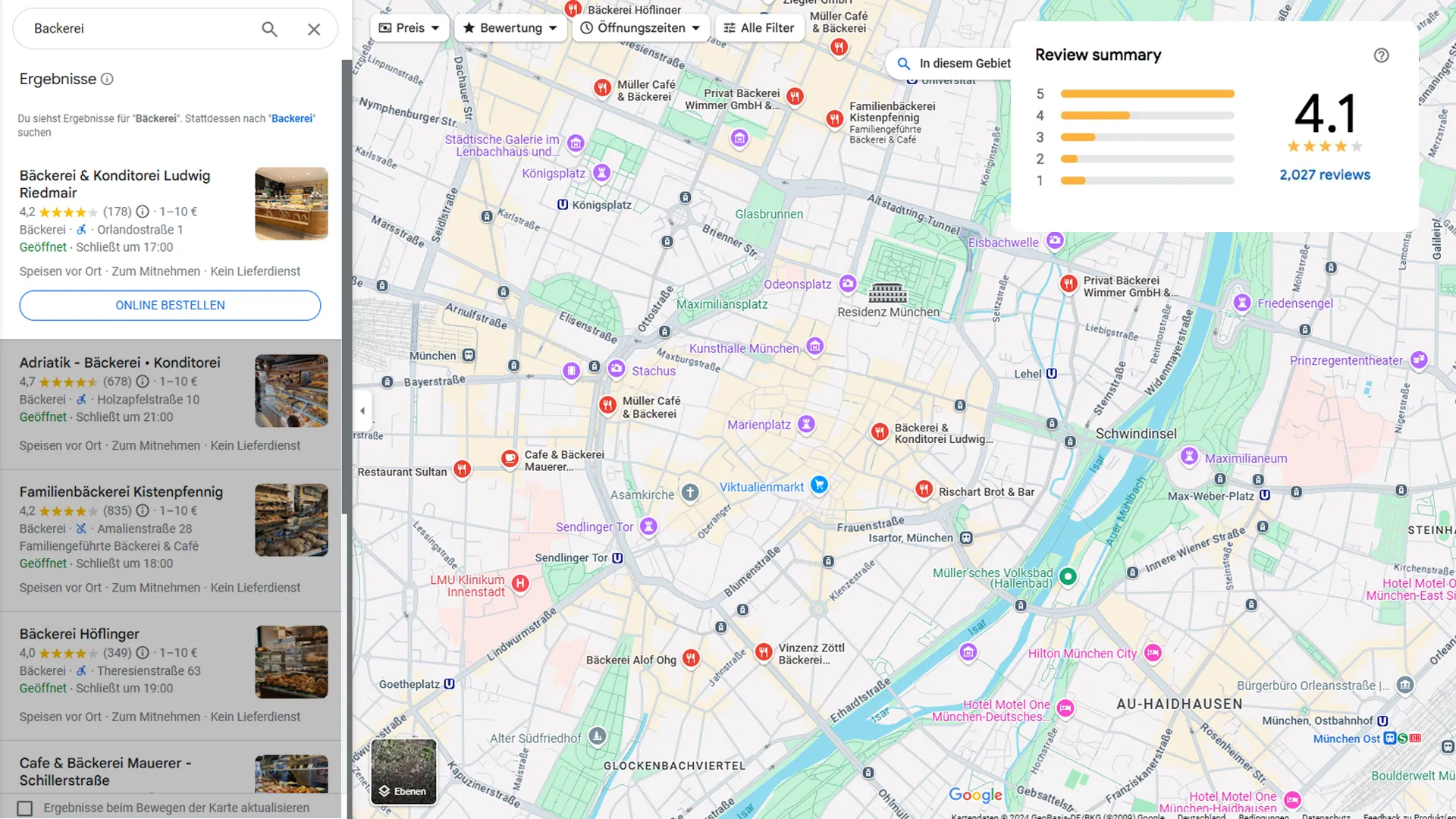1456x819 pixels.
Task: Click Bäckerei Höflinger photo thumbnail
Action: [291, 662]
